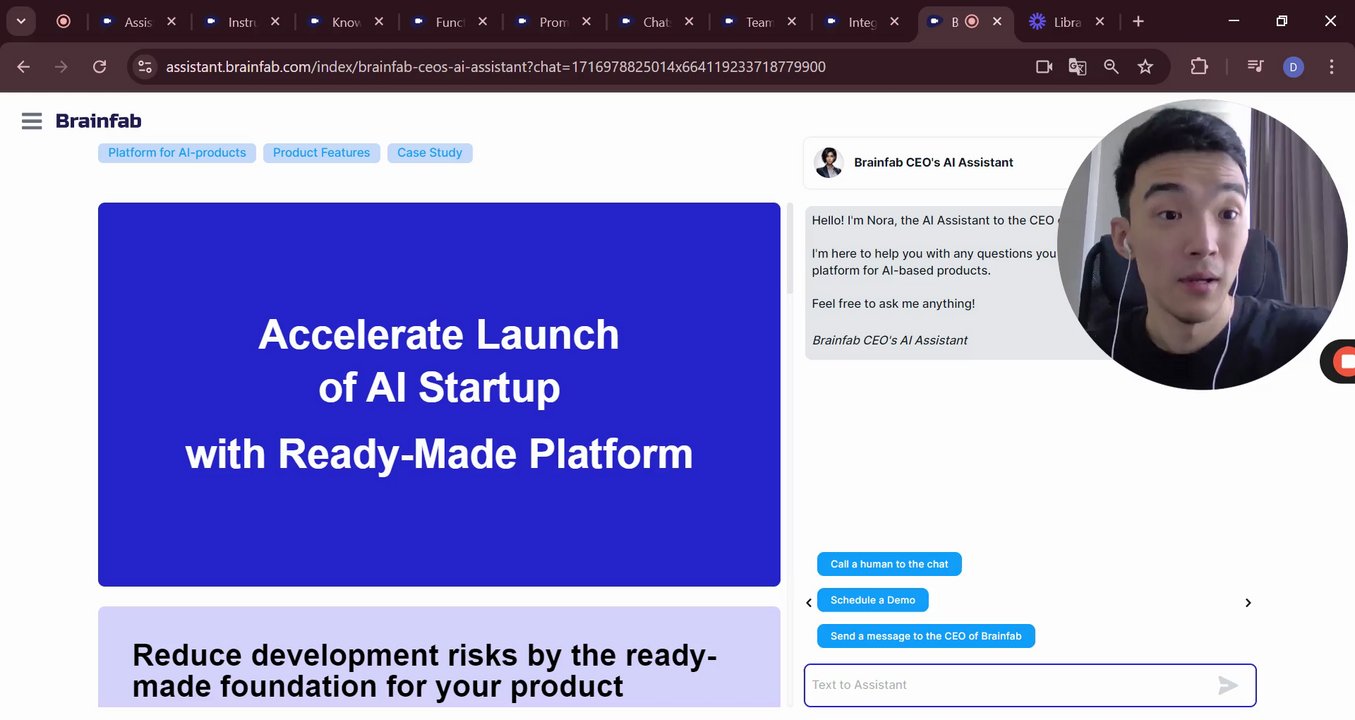Switch to the Libra tab
The width and height of the screenshot is (1355, 720).
(1067, 22)
